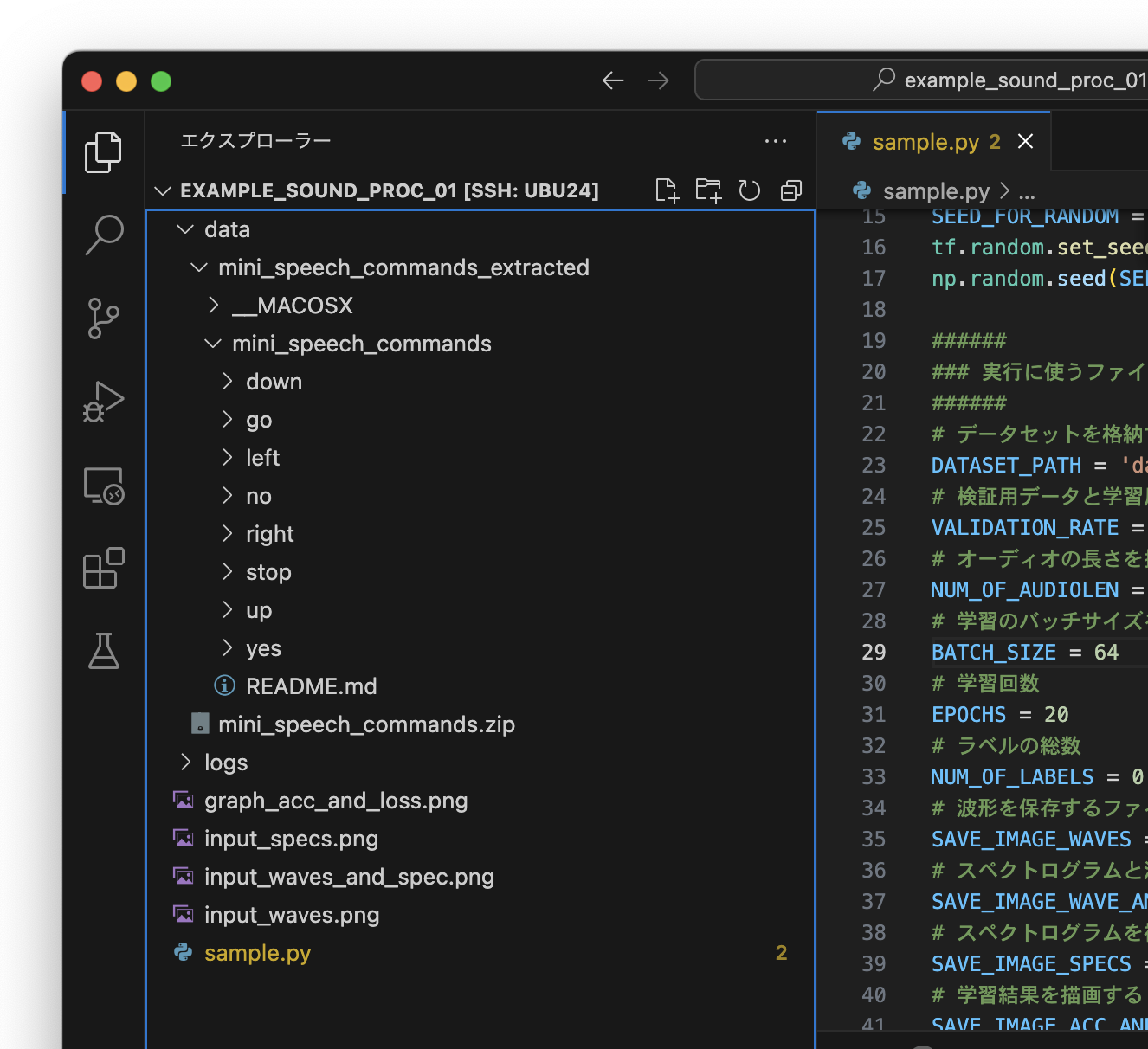Expand the down folder

(x=227, y=381)
